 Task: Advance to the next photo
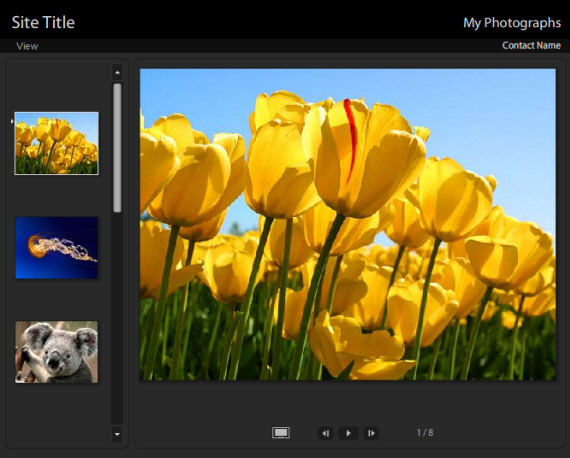click(371, 433)
